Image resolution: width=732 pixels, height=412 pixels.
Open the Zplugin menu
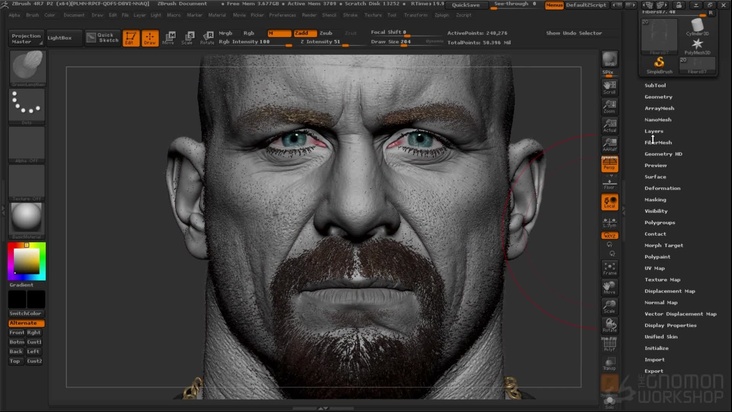click(442, 15)
